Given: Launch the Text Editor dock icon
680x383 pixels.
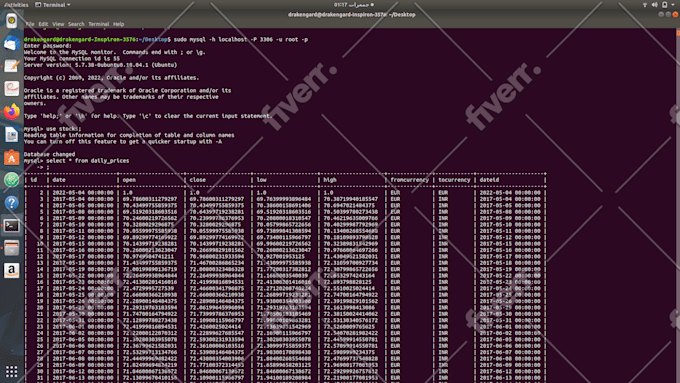Looking at the screenshot, I should [12, 66].
